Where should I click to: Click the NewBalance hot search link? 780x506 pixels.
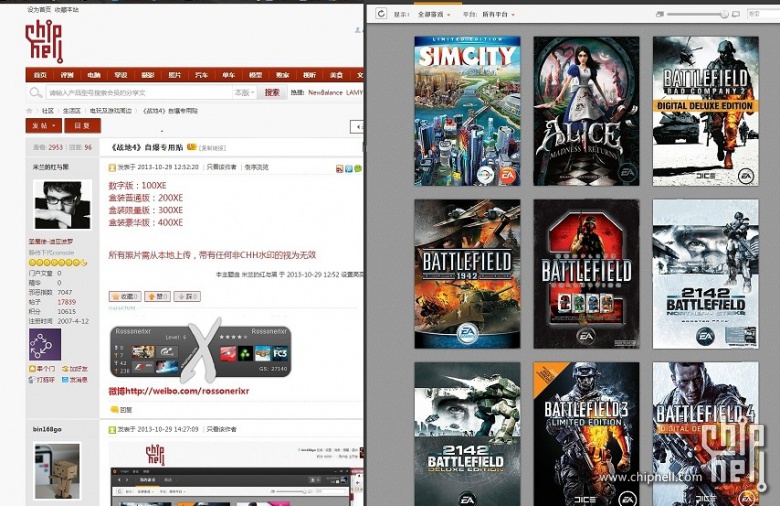click(325, 93)
